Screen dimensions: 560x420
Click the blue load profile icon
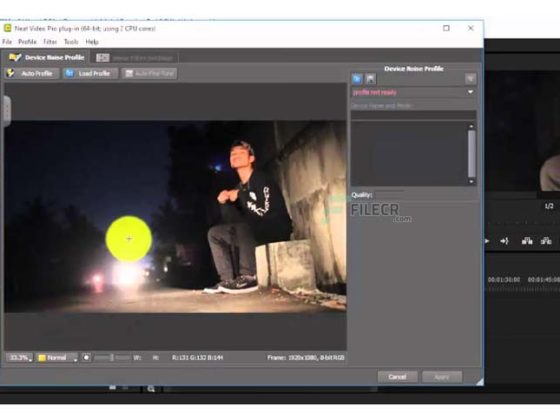pos(357,79)
